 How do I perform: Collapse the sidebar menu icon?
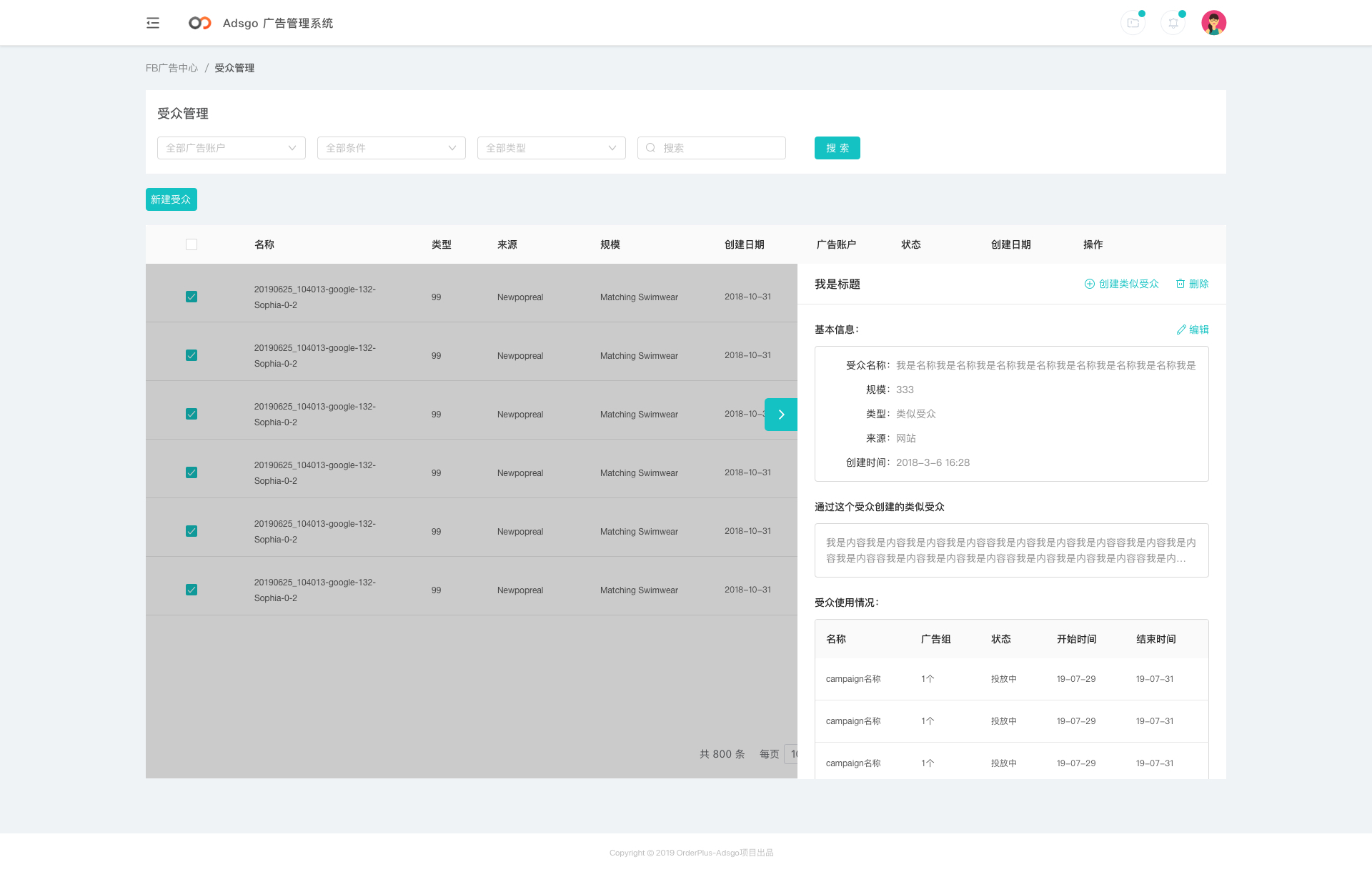coord(153,23)
